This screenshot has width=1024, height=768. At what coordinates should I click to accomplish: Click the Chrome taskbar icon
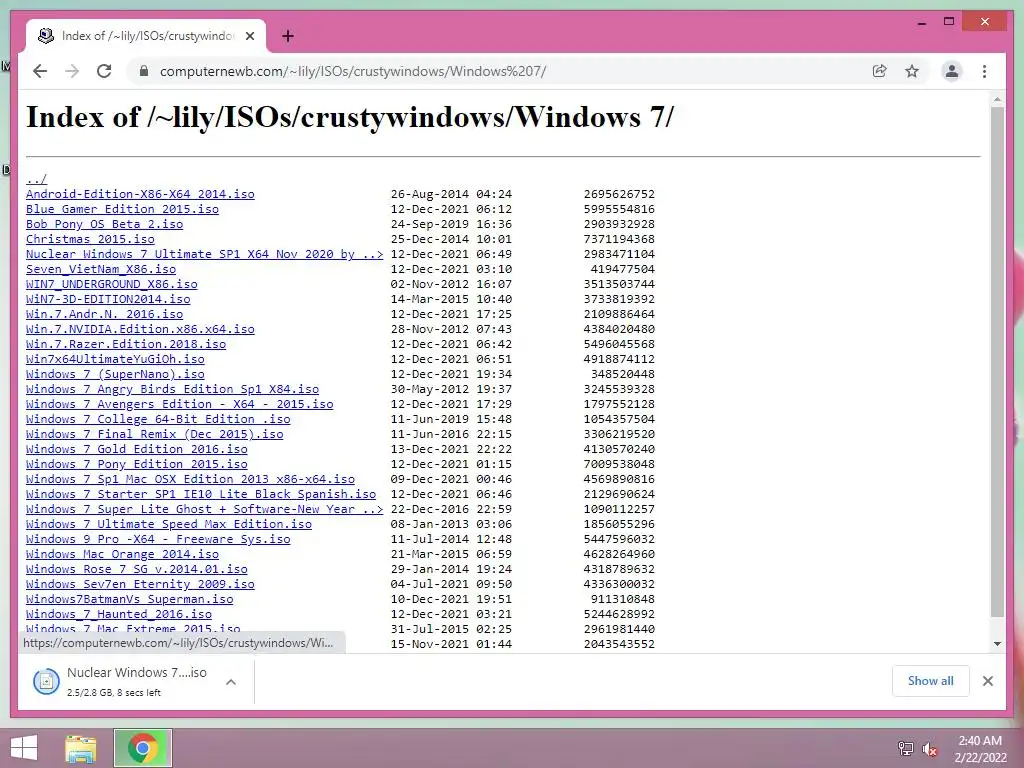143,748
